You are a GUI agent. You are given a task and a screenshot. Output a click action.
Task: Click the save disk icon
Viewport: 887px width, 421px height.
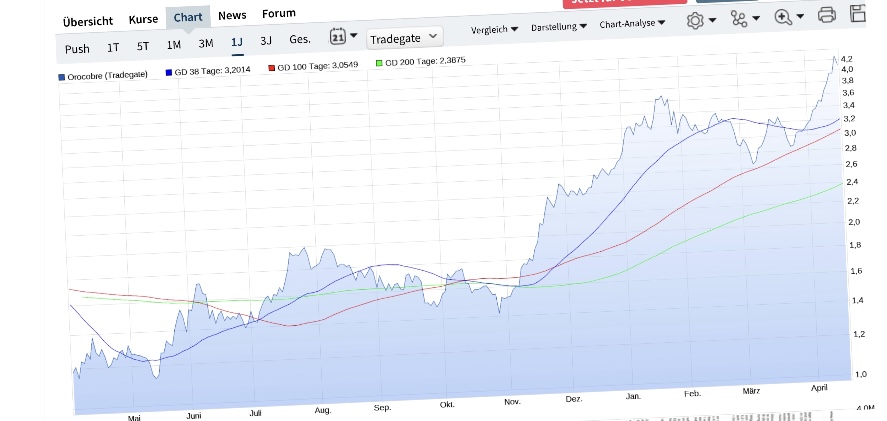click(x=858, y=14)
